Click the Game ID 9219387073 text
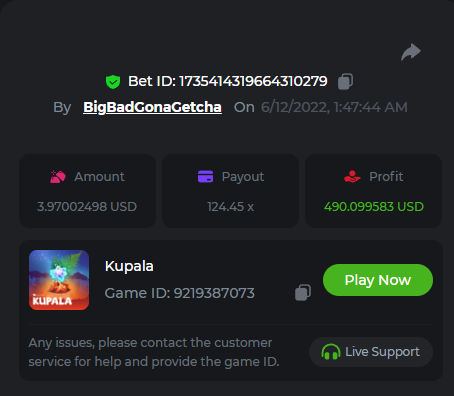454x396 pixels. [180, 293]
